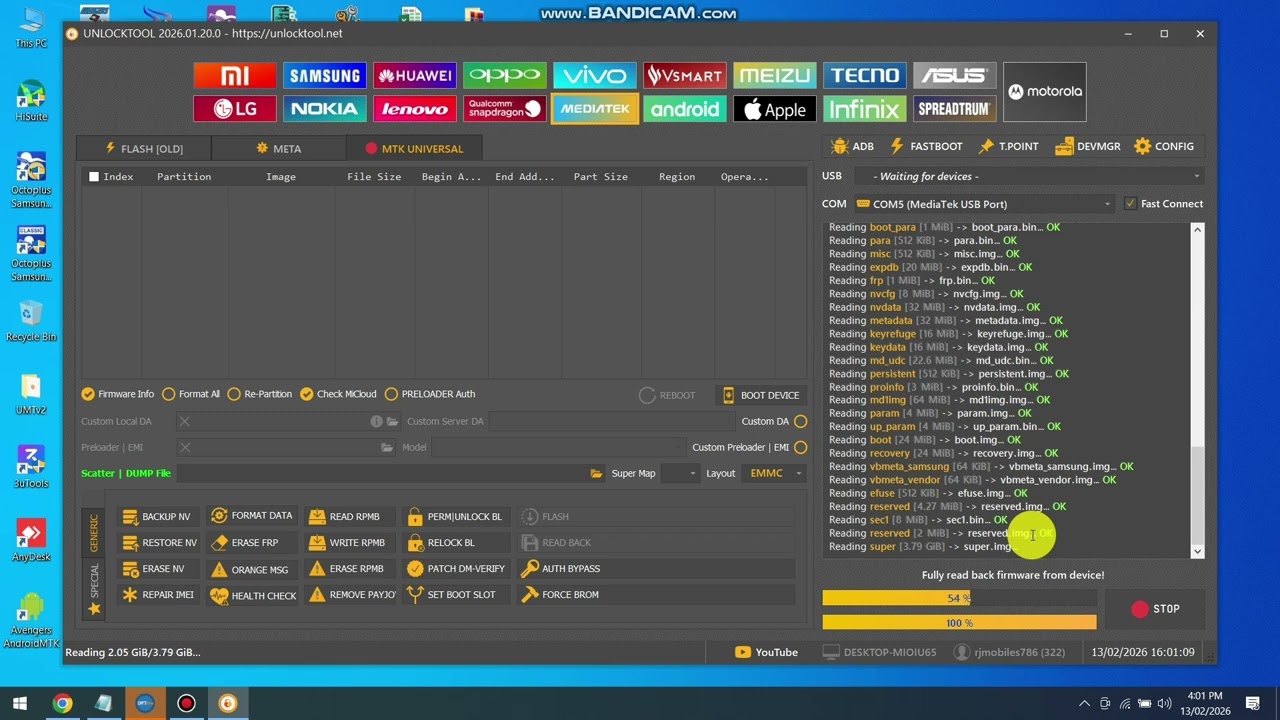
Task: Browse for Scatter DUMP file folder icon
Action: click(596, 473)
